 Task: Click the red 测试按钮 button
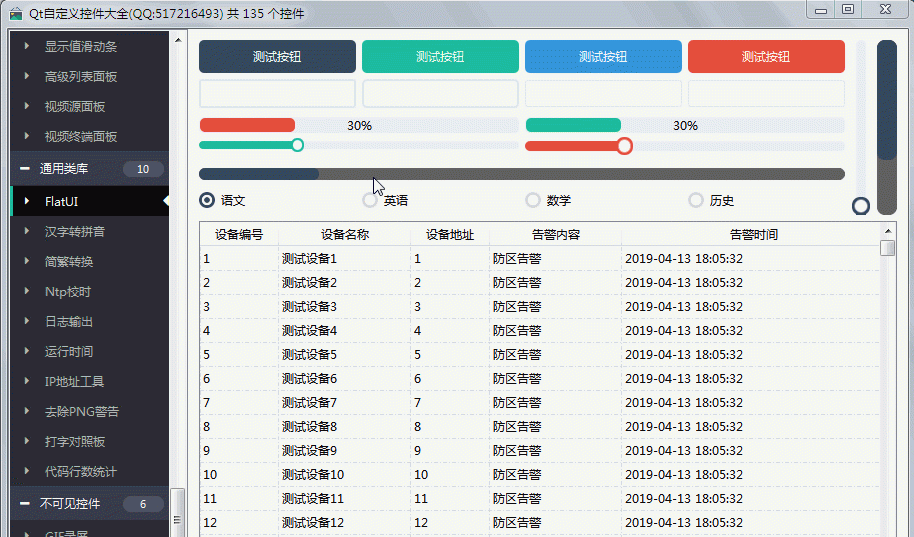(766, 57)
